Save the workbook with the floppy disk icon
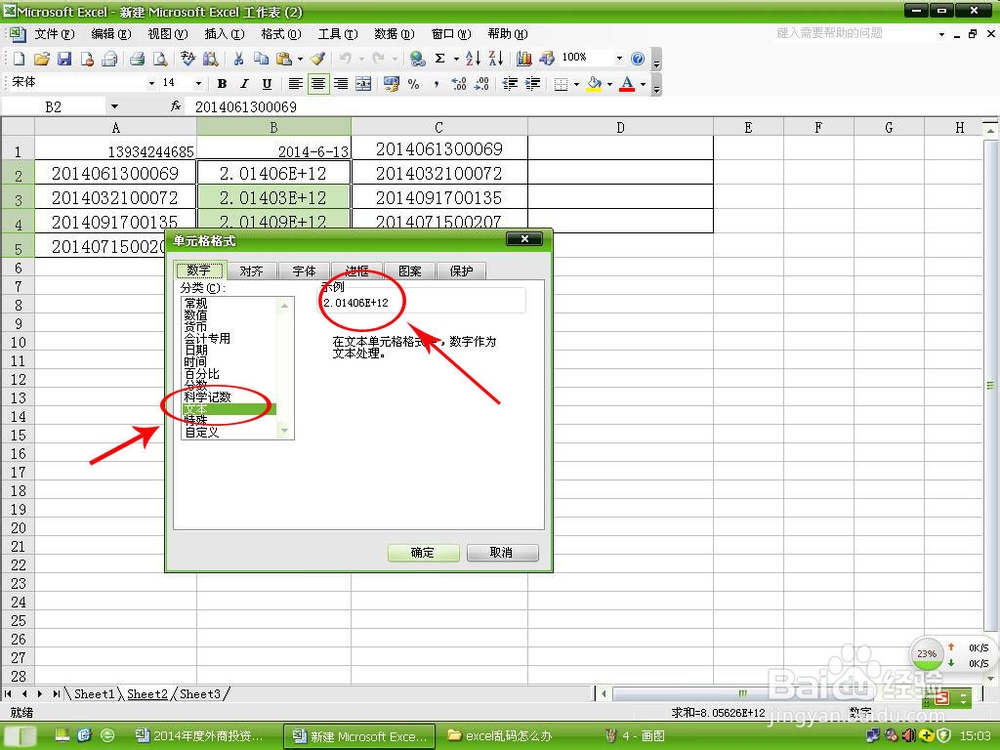This screenshot has height=750, width=1000. click(x=64, y=59)
